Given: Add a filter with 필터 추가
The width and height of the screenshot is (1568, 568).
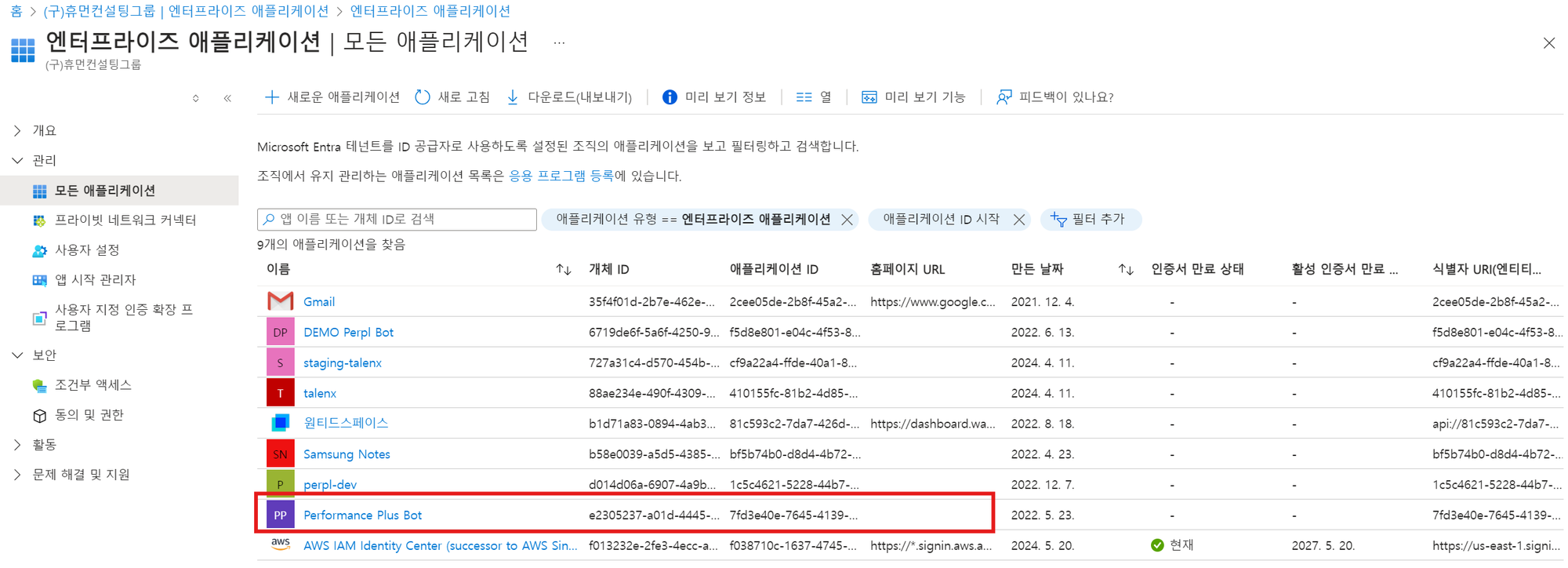Looking at the screenshot, I should coord(1091,220).
